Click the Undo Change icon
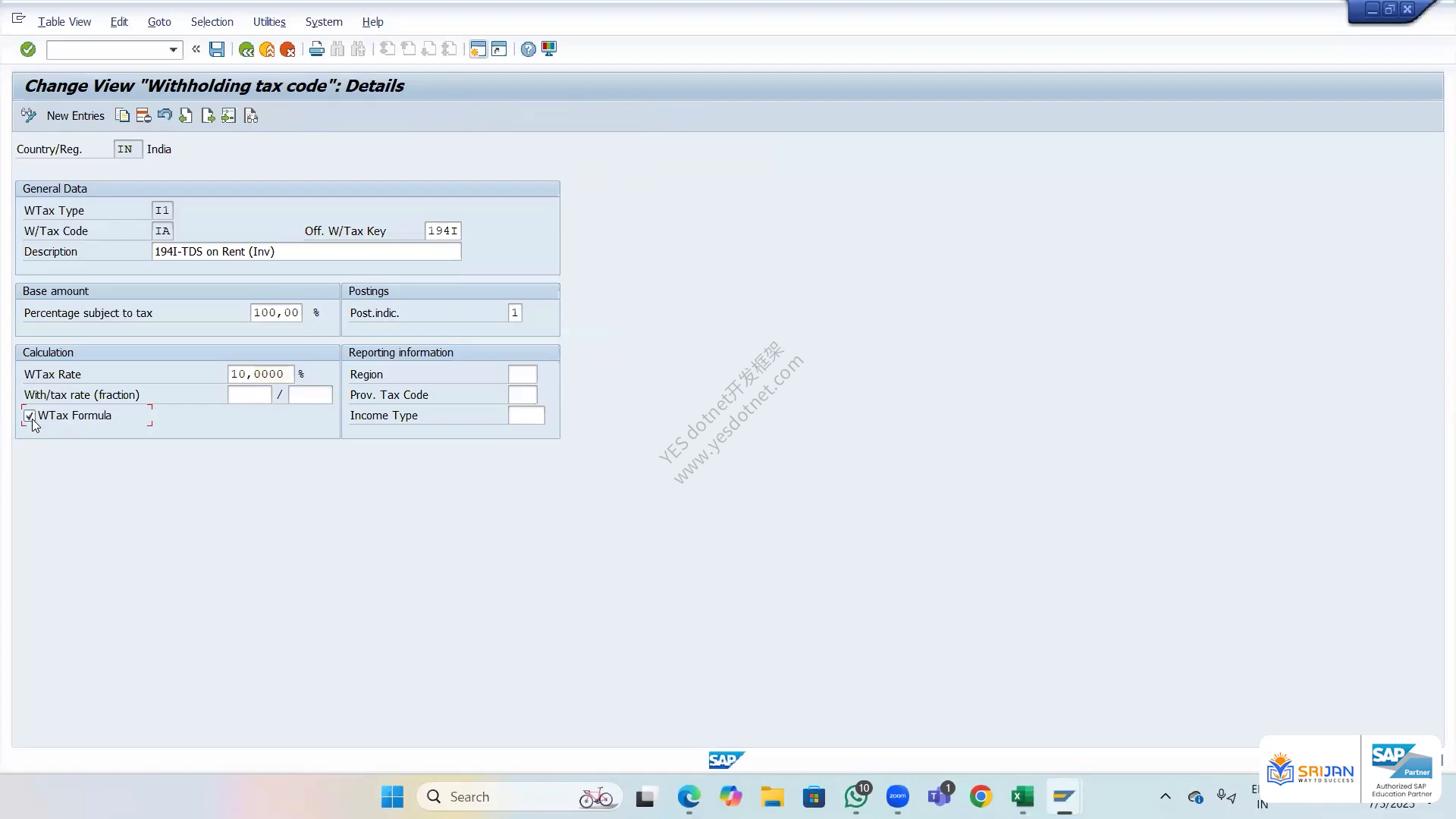Viewport: 1456px width, 819px height. (165, 115)
